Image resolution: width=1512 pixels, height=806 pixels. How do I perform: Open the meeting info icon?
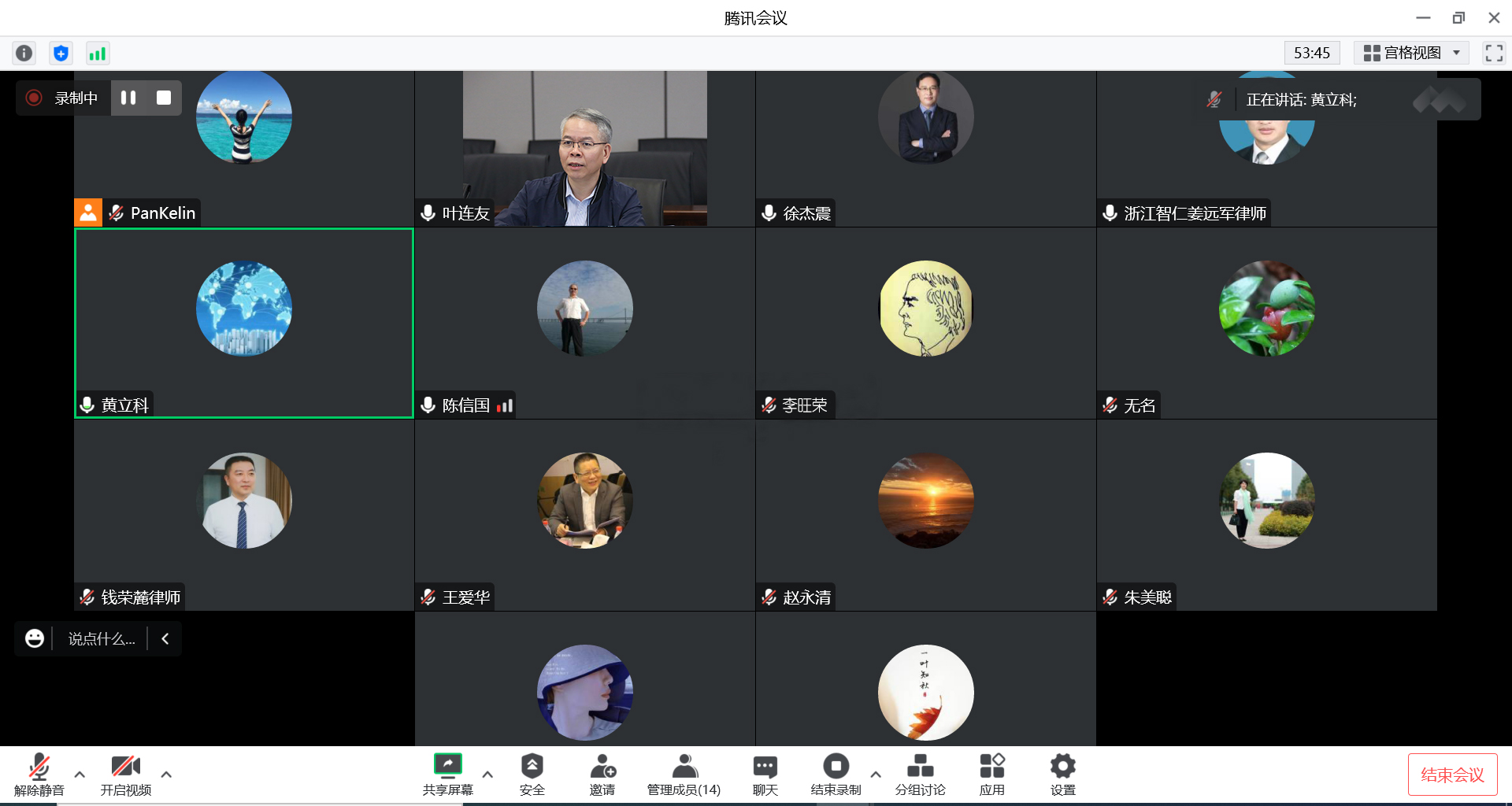tap(24, 53)
